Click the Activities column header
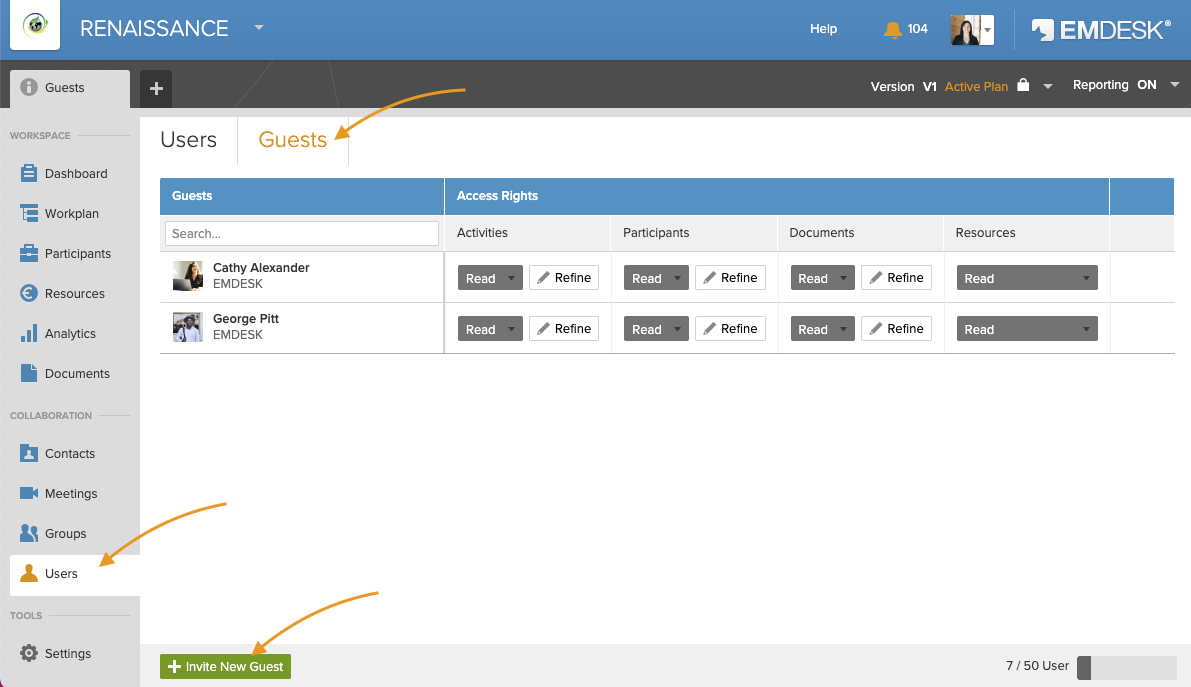This screenshot has height=687, width=1191. click(482, 233)
